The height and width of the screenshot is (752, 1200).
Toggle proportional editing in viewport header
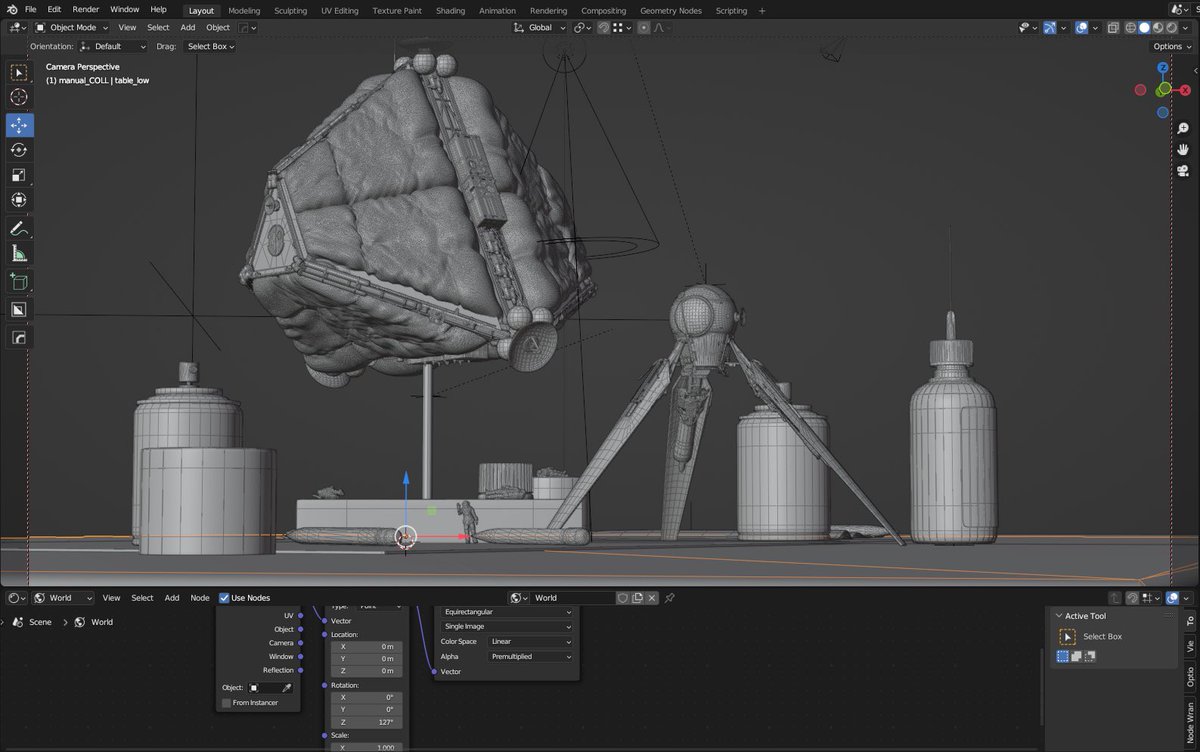pos(643,28)
